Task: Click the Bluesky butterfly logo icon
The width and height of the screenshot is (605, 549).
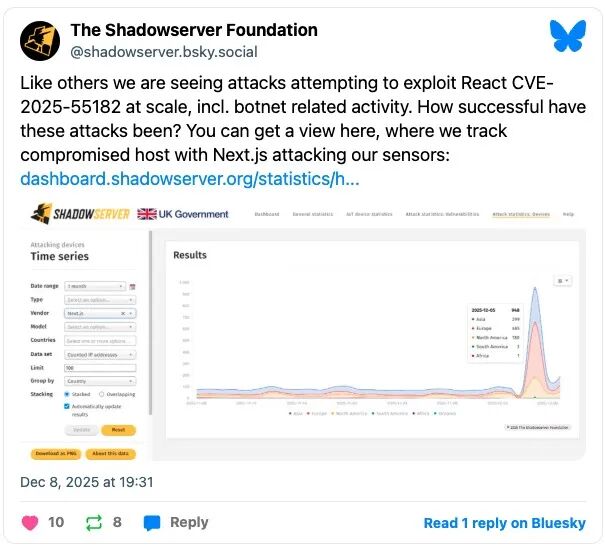Action: [568, 36]
